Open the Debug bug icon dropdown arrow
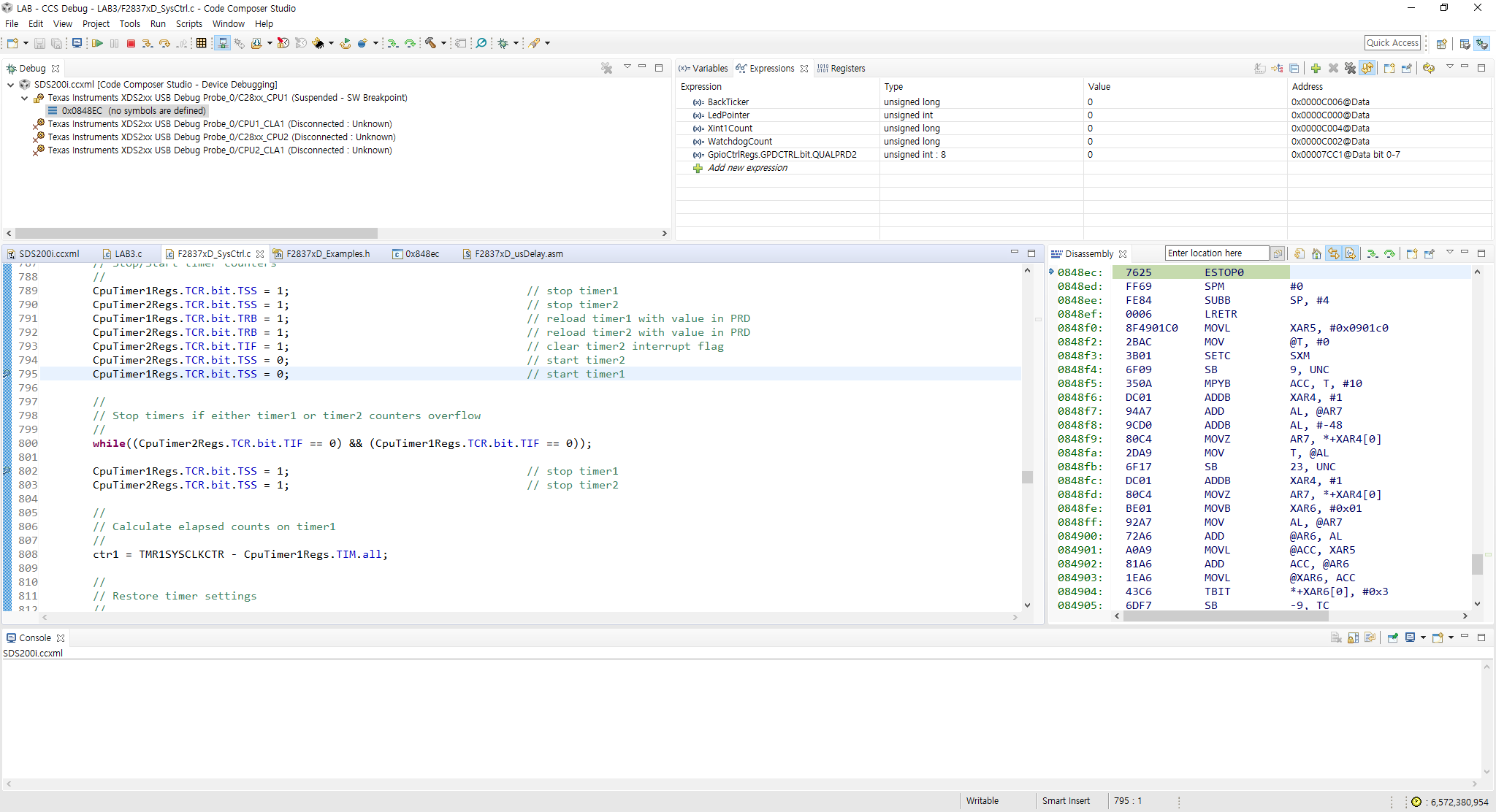The width and height of the screenshot is (1496, 812). pyautogui.click(x=516, y=44)
